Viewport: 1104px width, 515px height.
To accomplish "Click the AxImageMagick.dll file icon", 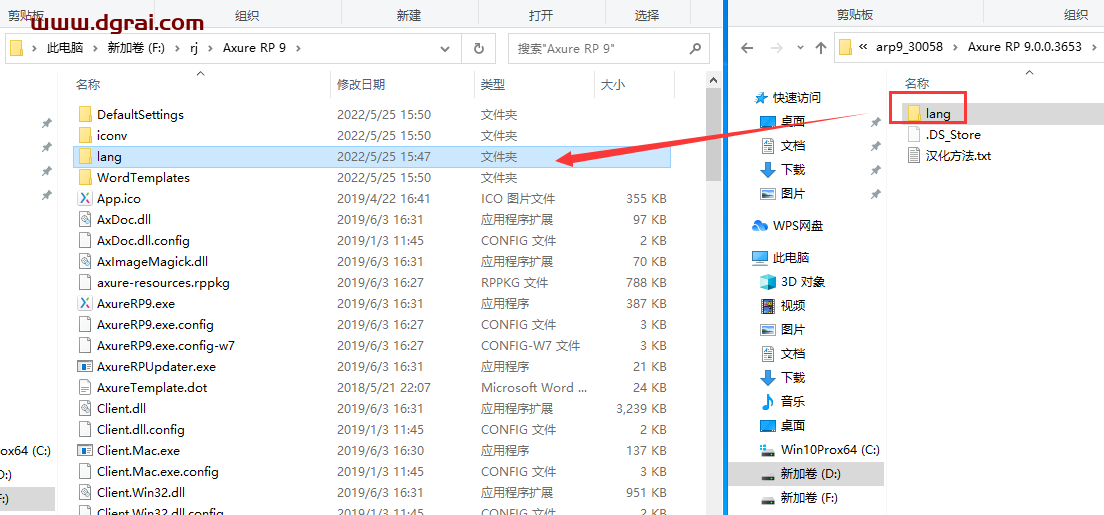I will (x=85, y=261).
